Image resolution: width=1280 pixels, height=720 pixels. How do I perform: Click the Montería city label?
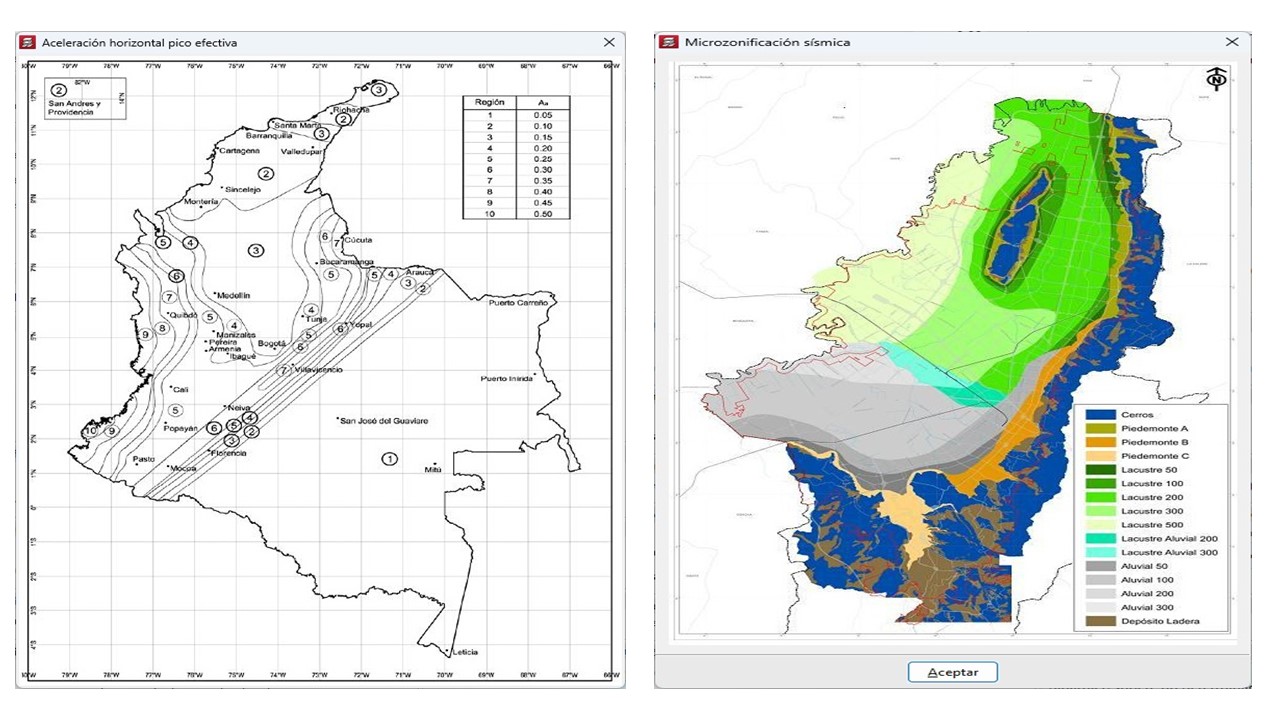[202, 202]
